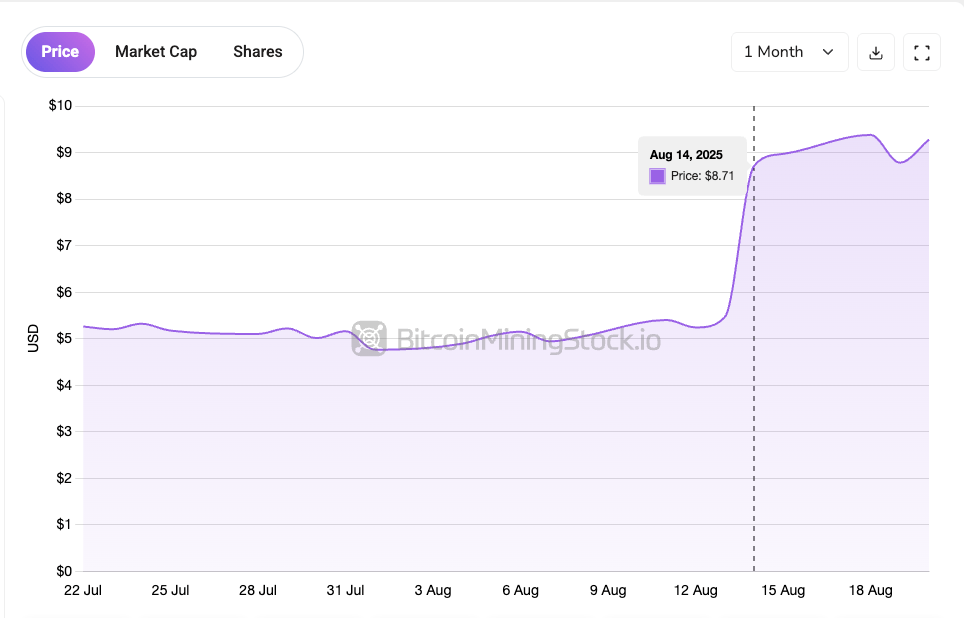Select the Price view toggle

click(60, 52)
